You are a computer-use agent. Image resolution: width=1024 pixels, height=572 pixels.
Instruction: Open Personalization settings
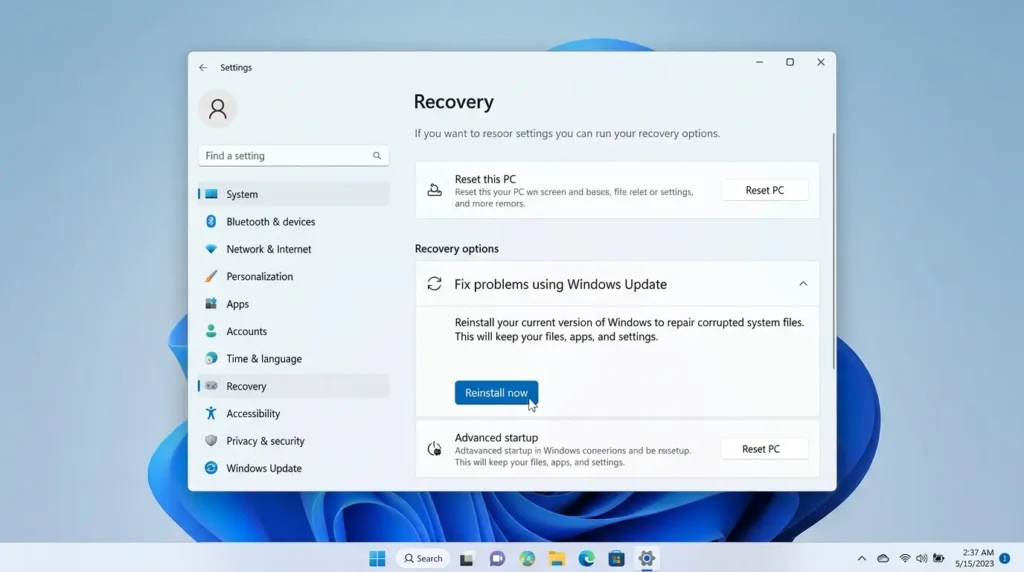pos(294,276)
